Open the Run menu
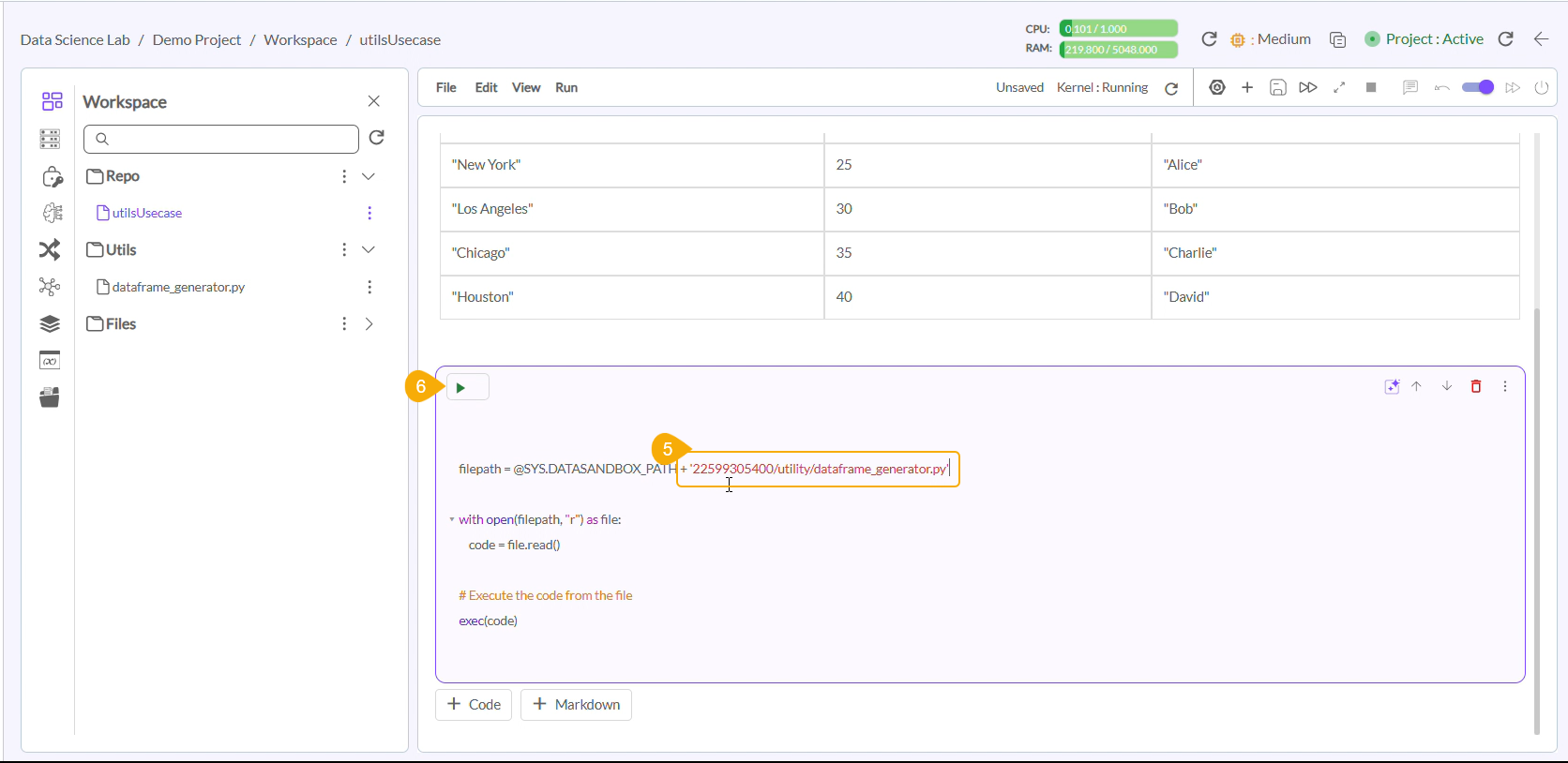The height and width of the screenshot is (763, 1568). coord(565,87)
